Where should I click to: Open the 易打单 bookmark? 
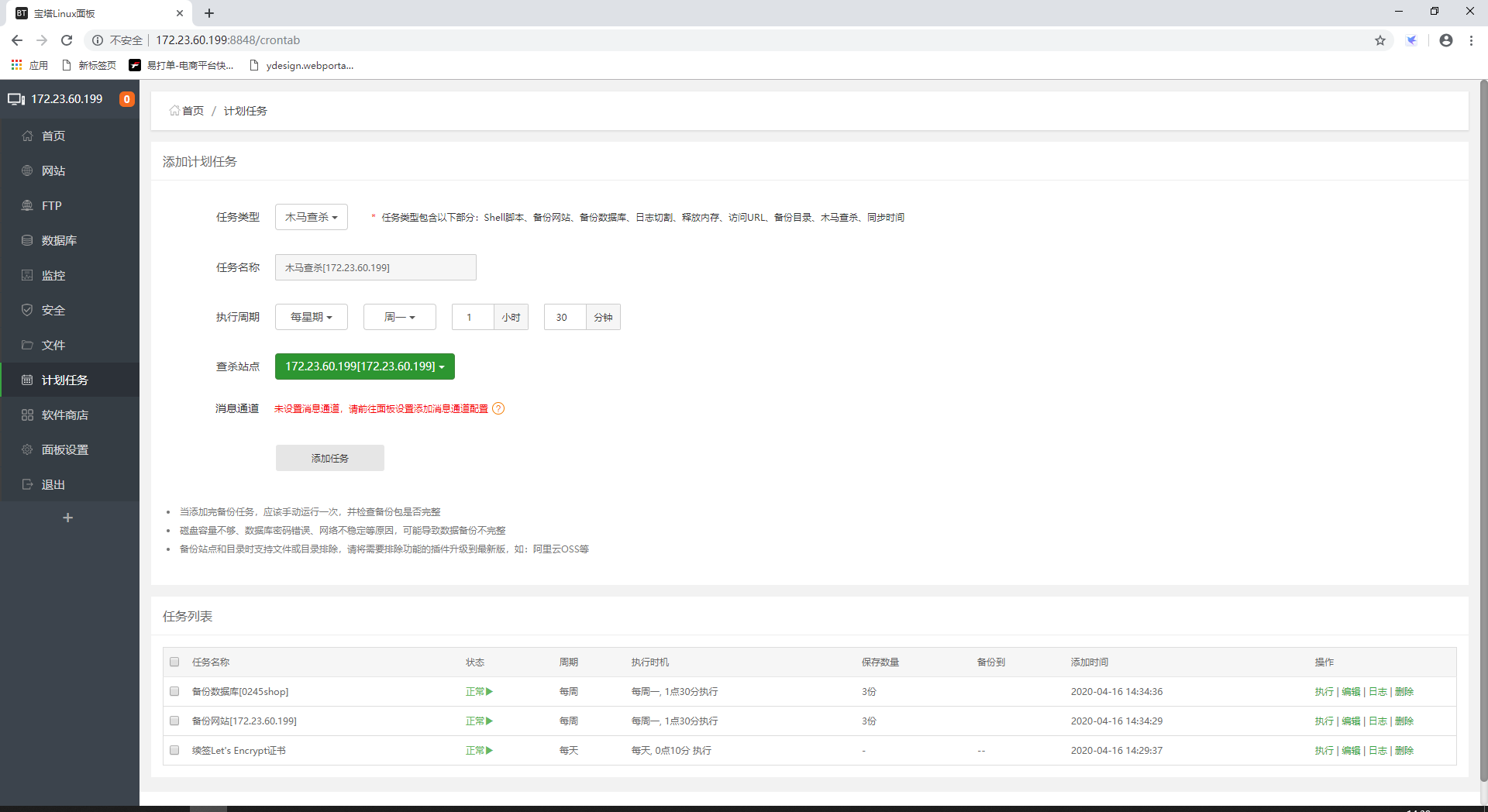181,65
